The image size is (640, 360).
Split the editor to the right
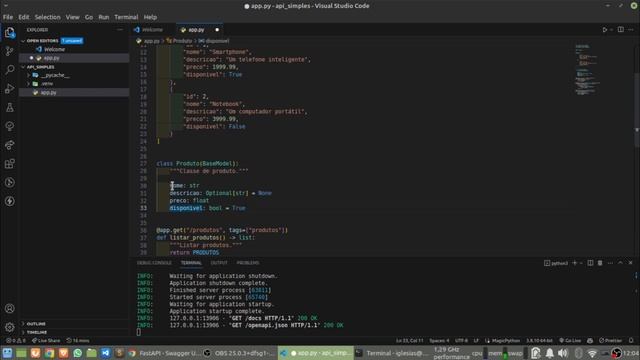tap(620, 30)
